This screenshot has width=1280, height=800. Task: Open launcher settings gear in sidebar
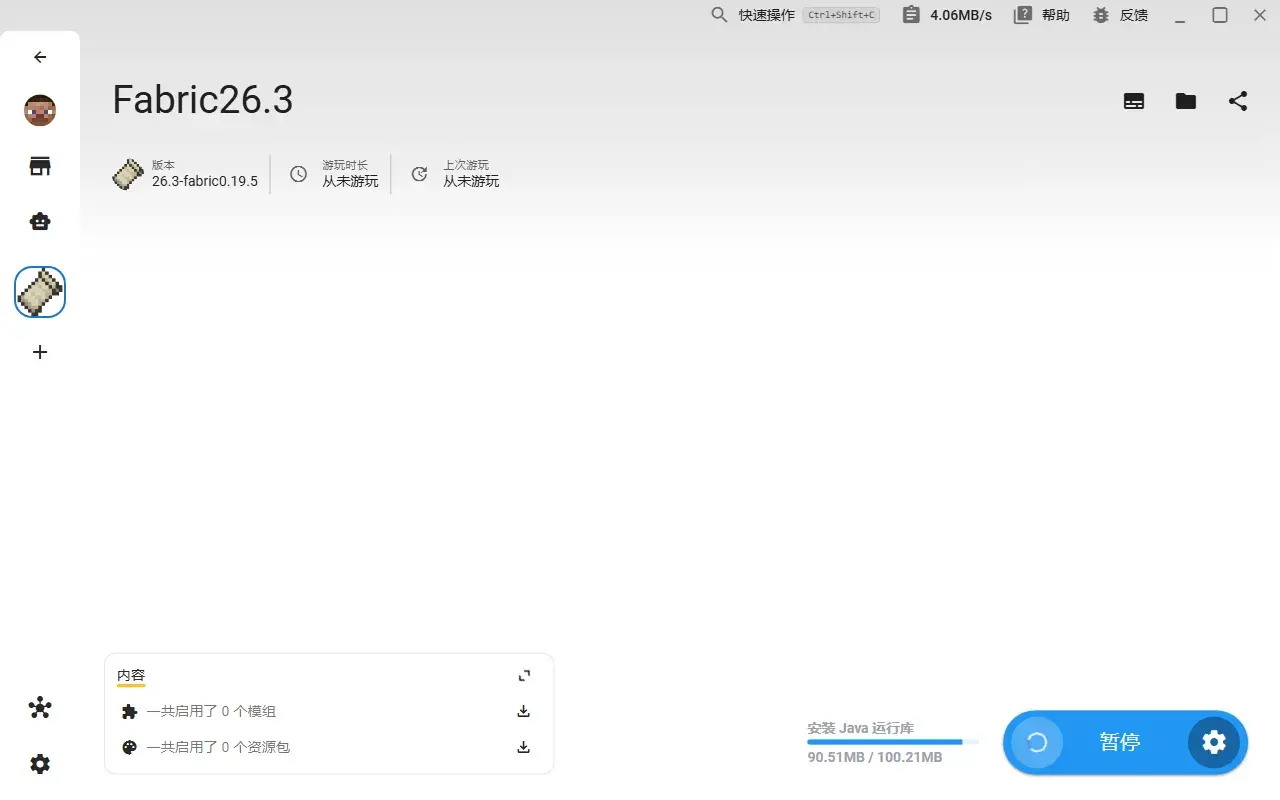(40, 764)
